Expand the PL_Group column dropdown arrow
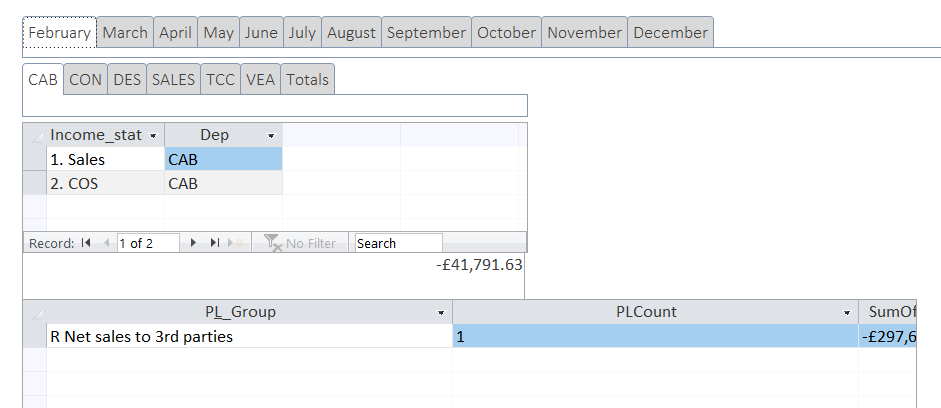Screen dimensions: 941x408 (441, 312)
